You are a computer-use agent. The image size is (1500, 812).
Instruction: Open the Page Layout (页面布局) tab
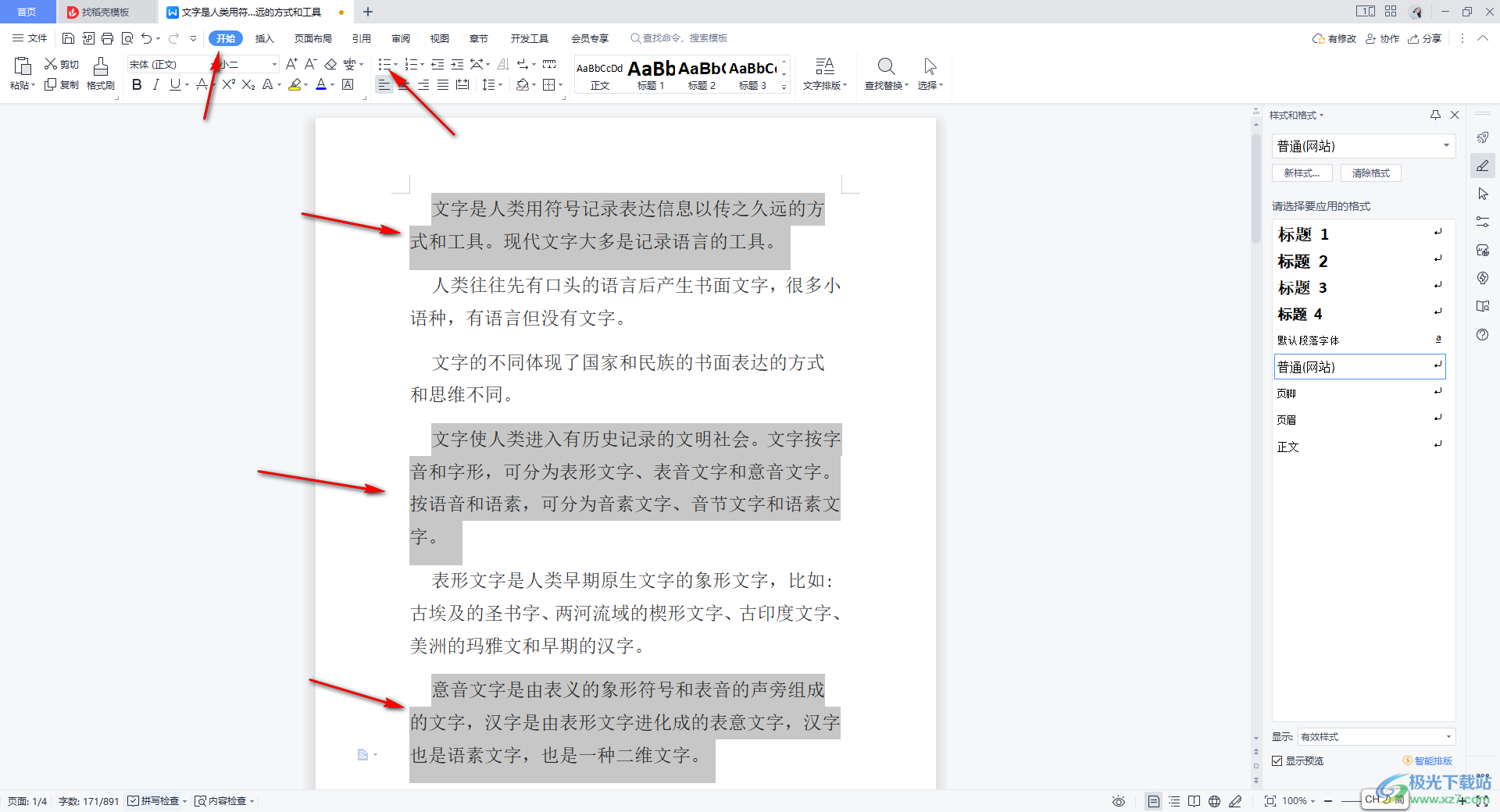pyautogui.click(x=313, y=38)
